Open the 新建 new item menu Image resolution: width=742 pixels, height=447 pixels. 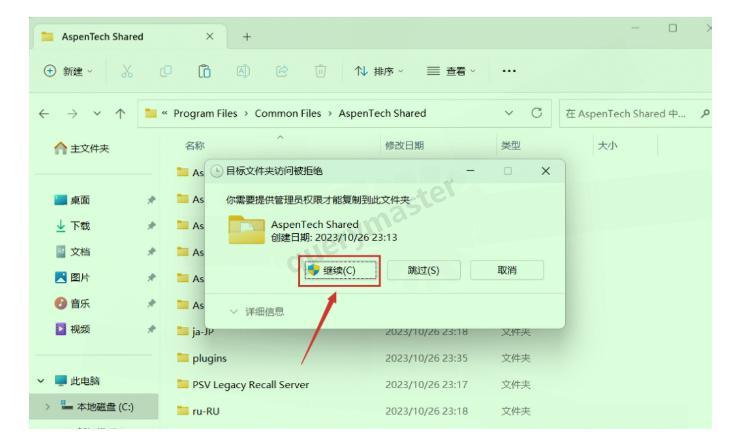pos(68,71)
